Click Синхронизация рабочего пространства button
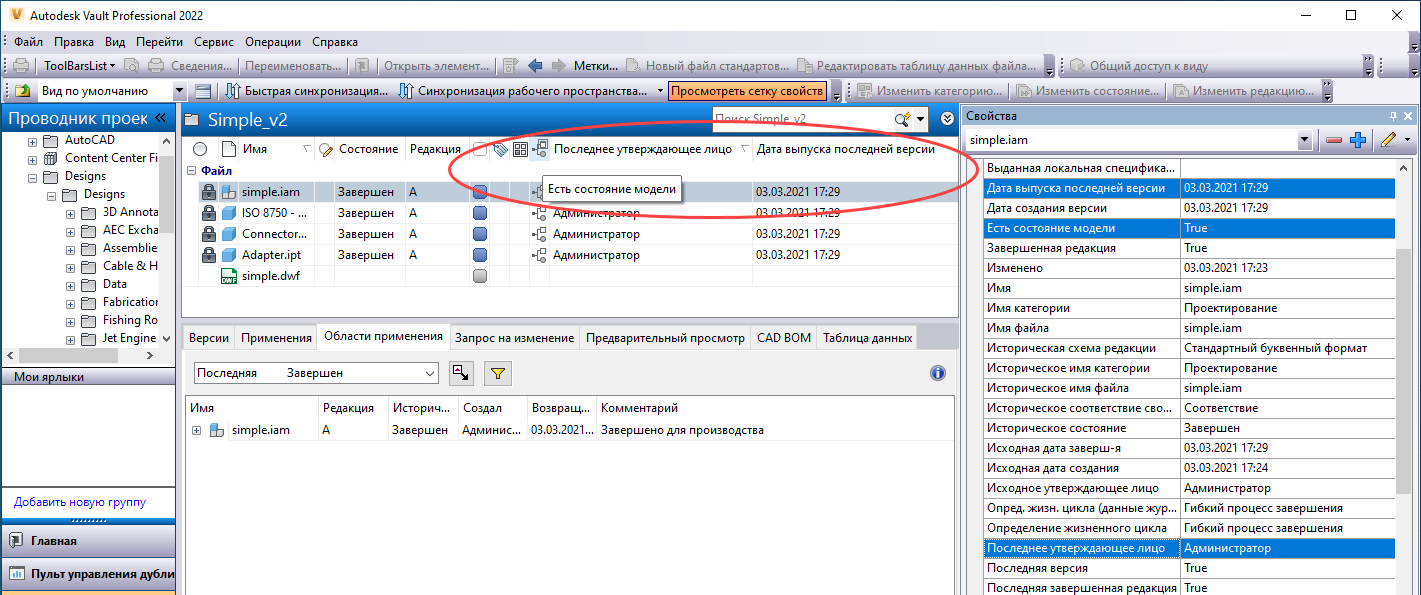Screen dimensions: 1421x595 [x=523, y=91]
